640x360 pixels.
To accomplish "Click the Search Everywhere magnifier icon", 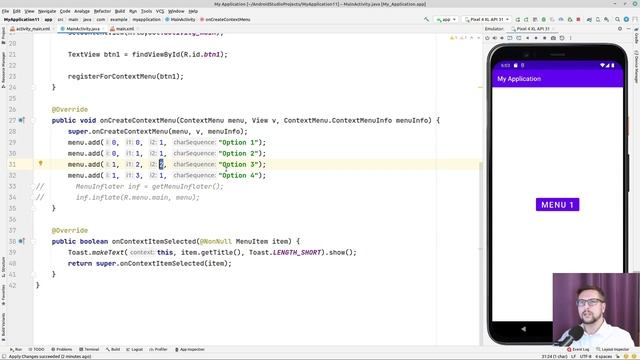I will click(x=617, y=19).
